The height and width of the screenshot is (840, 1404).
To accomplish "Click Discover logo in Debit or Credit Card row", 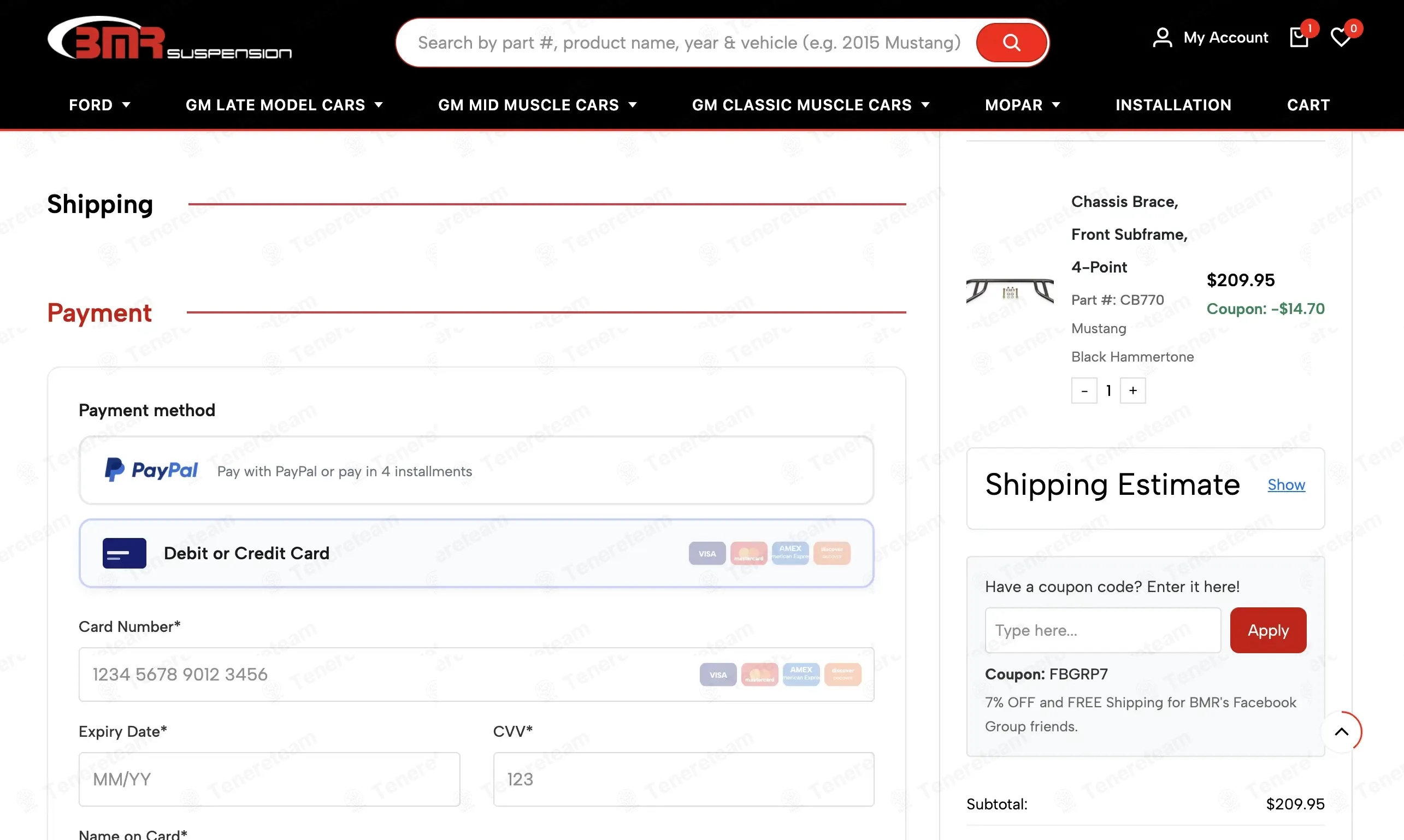I will (x=831, y=553).
